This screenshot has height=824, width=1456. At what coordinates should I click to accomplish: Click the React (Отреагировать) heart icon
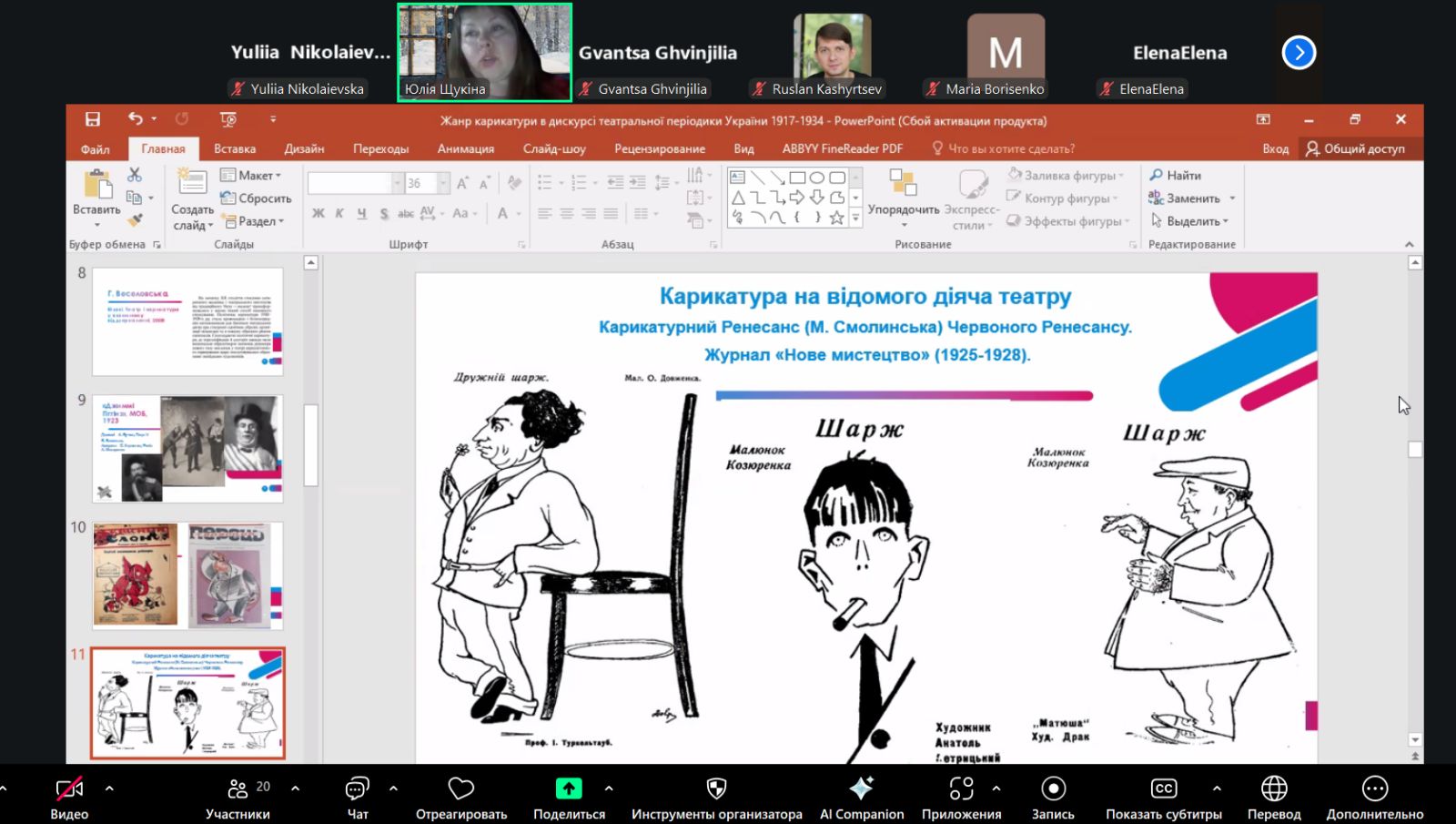click(461, 788)
